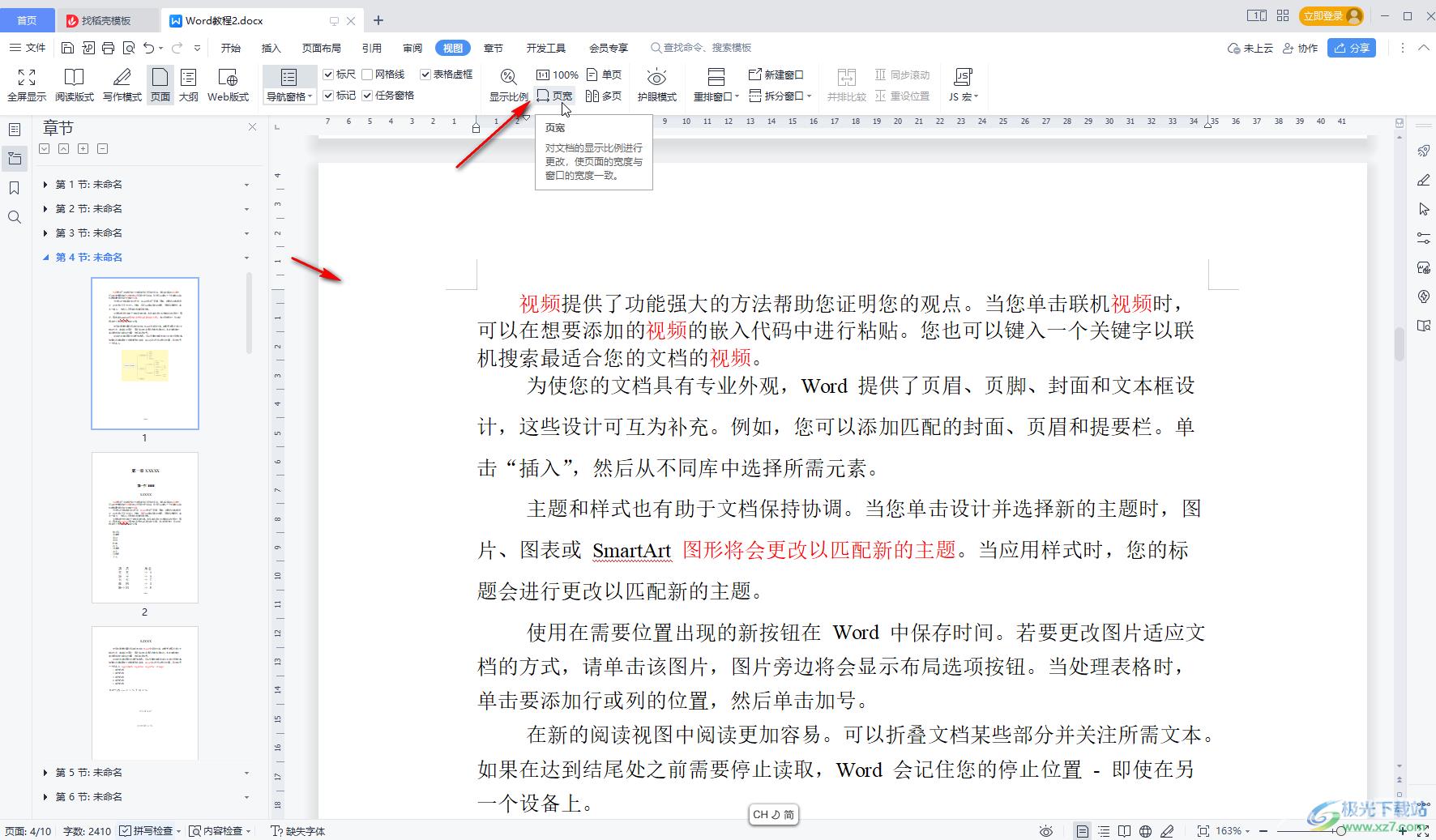Collapse section 4 (第 4 节: 未命名)

pyautogui.click(x=45, y=258)
